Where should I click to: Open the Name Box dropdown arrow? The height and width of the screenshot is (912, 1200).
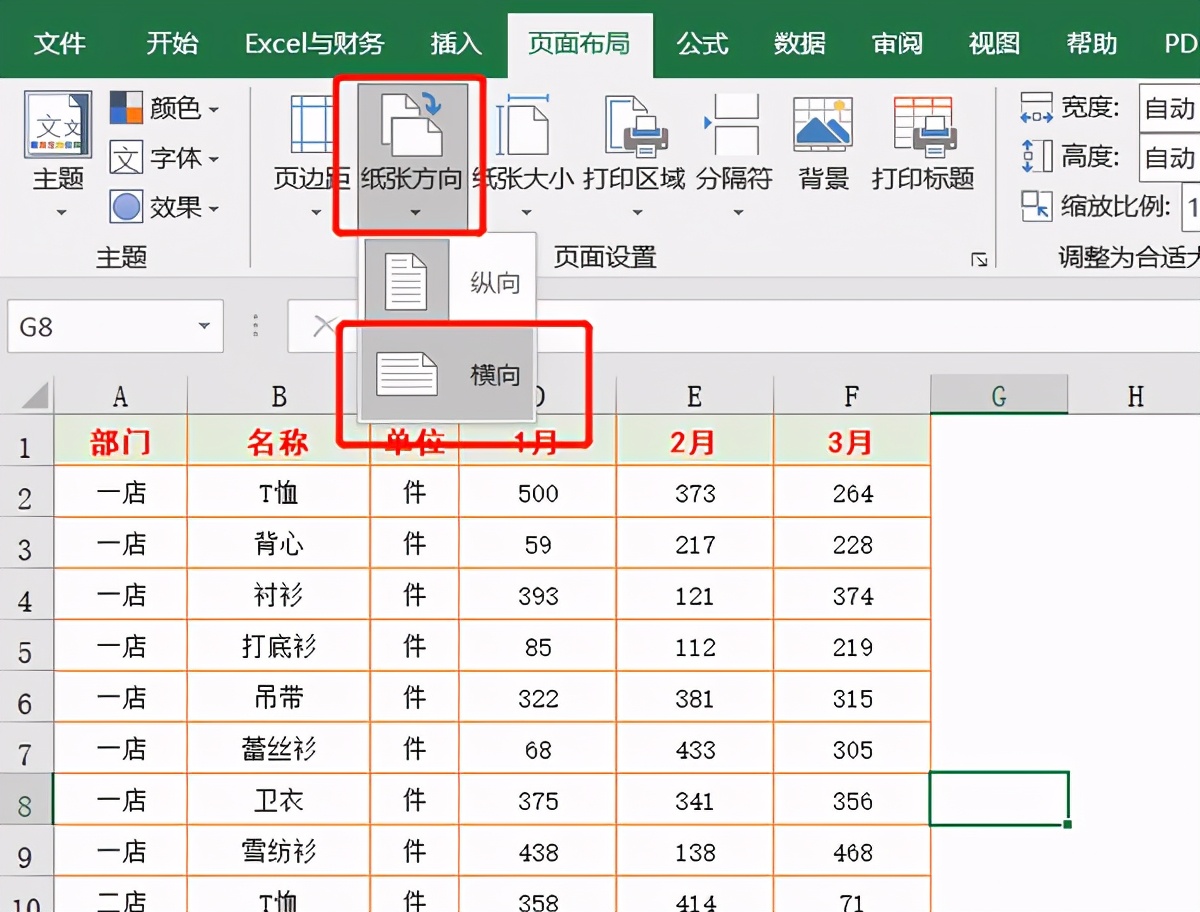(x=205, y=326)
